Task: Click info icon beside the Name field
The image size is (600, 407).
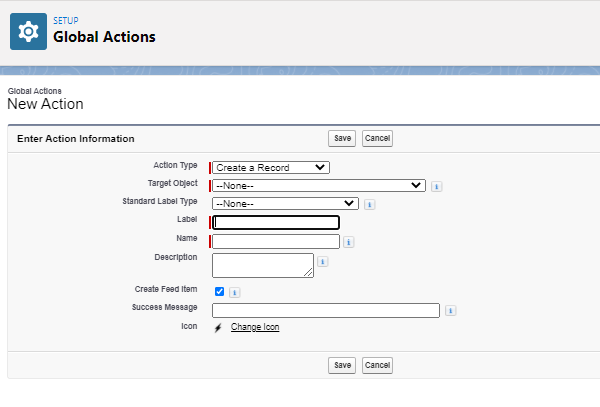Action: pyautogui.click(x=349, y=242)
